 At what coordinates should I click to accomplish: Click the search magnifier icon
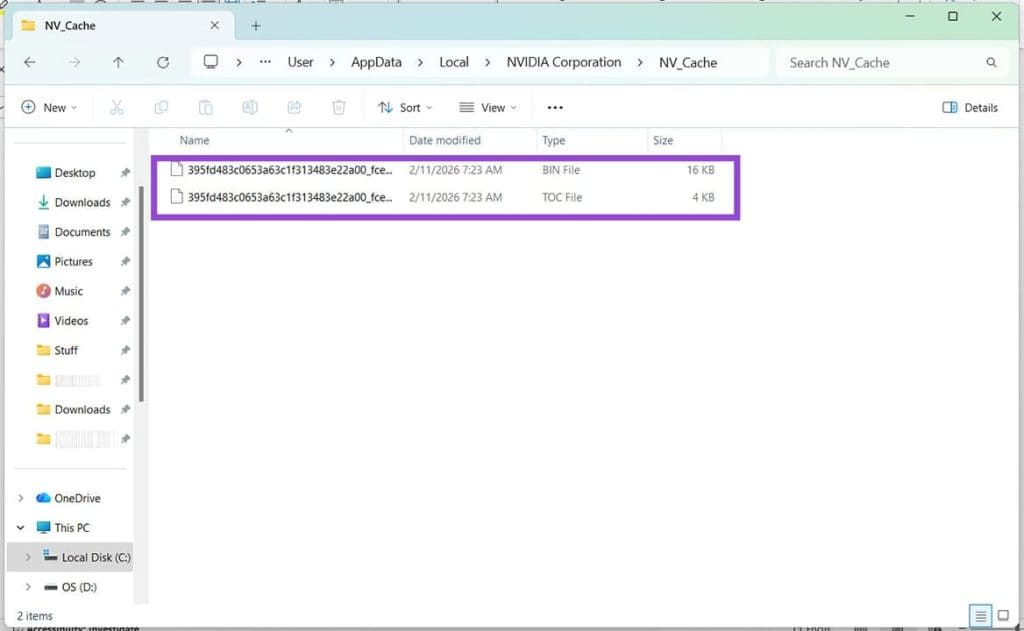[x=991, y=63]
